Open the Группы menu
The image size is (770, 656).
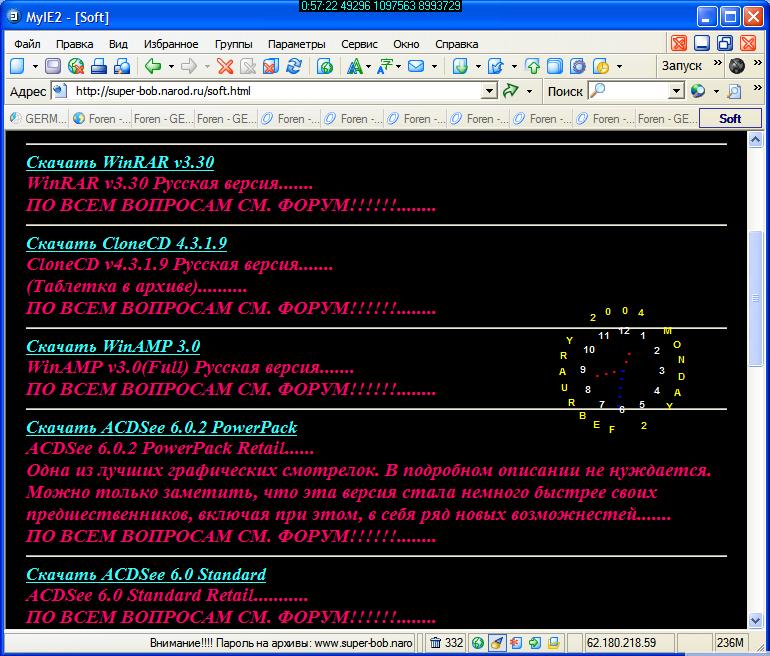tap(234, 44)
